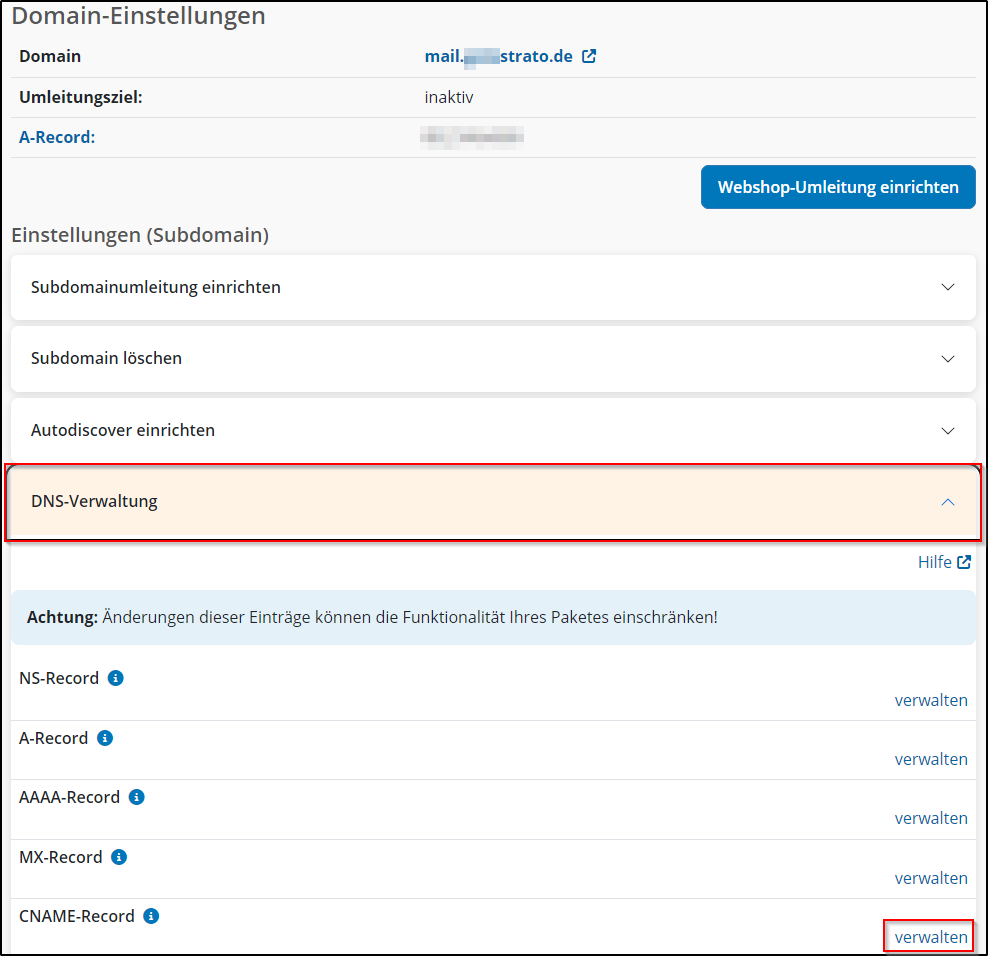Show info for MX-Record
Screen dimensions: 988x956
[x=119, y=857]
